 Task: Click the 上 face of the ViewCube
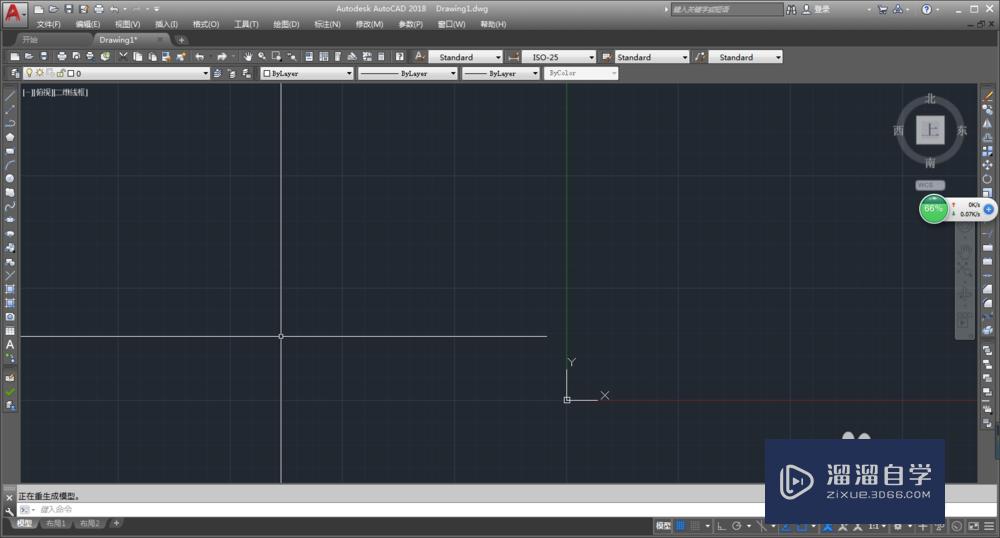[930, 130]
